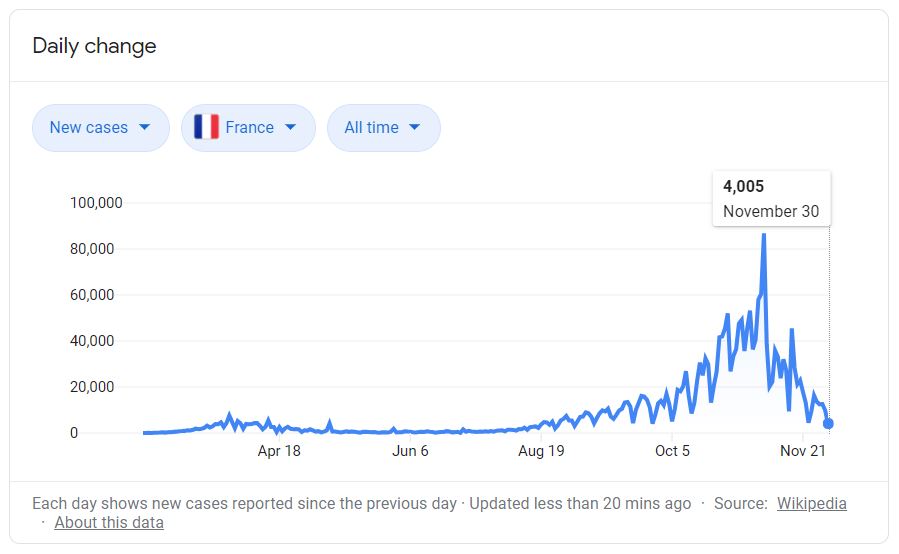Click the Oct 5 axis date label
The height and width of the screenshot is (554, 899).
tap(672, 451)
